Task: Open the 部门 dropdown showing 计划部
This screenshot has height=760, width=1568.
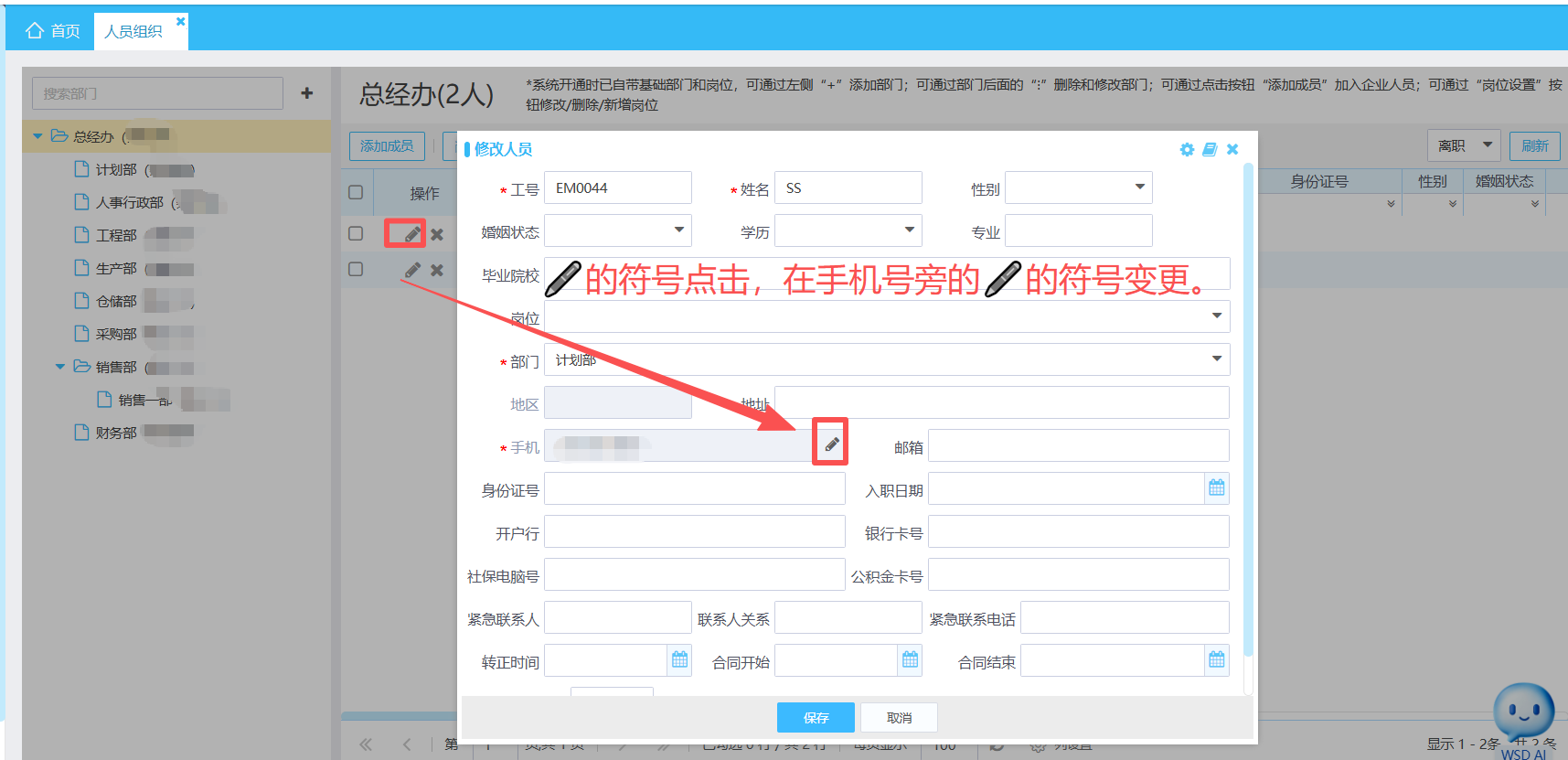Action: click(1216, 359)
